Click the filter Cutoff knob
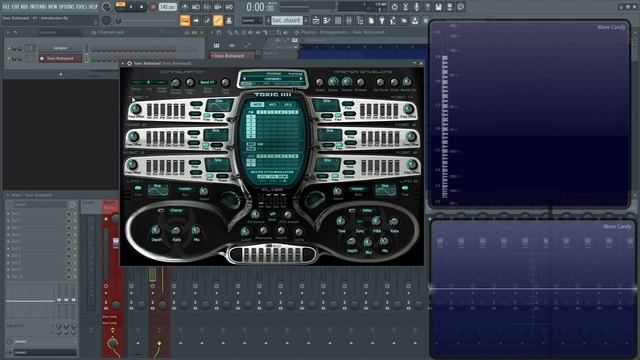The width and height of the screenshot is (640, 360). [245, 232]
